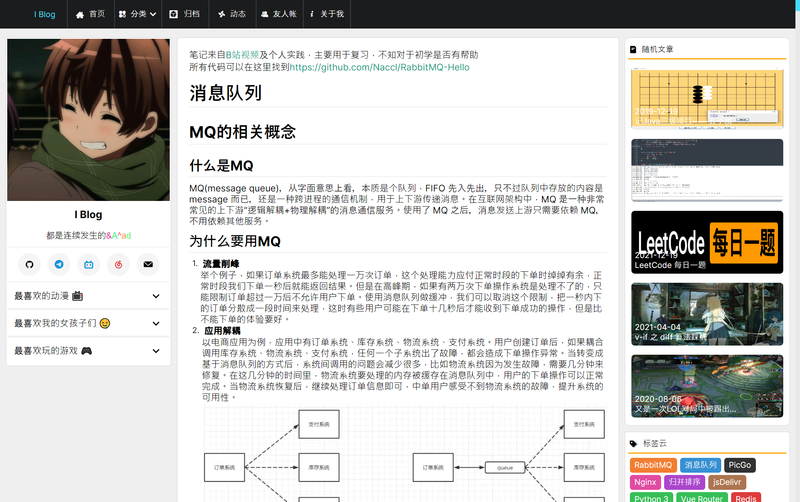Viewport: 800px width, 502px height.
Task: Click the 随机文章 book icon
Action: (x=633, y=49)
